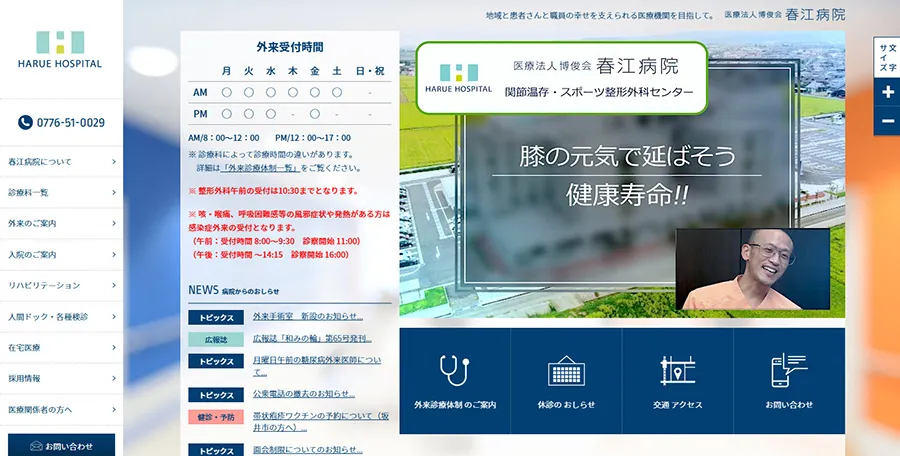Click the Harue Hospital logo in sidebar
Screen dimensions: 900x456
tap(60, 49)
